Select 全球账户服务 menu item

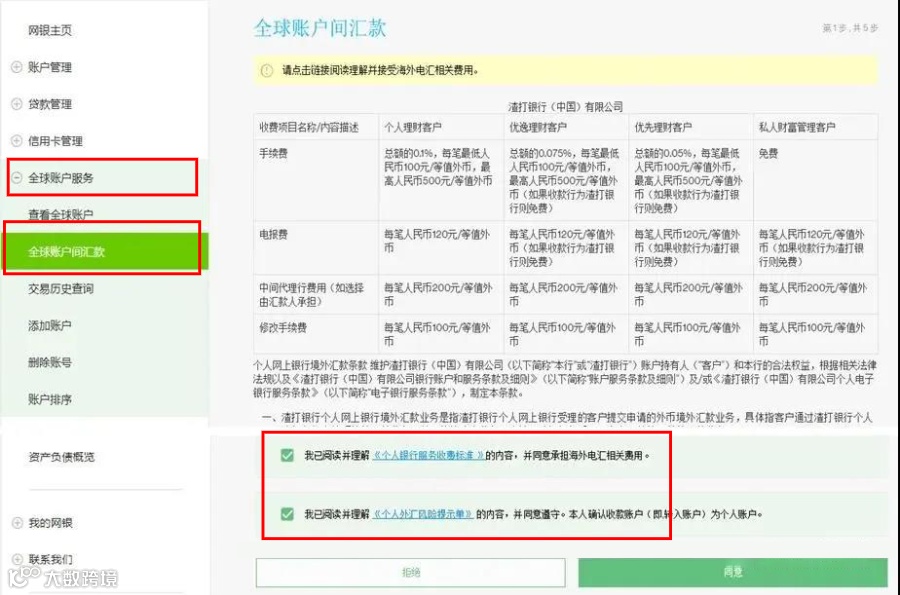coord(61,178)
